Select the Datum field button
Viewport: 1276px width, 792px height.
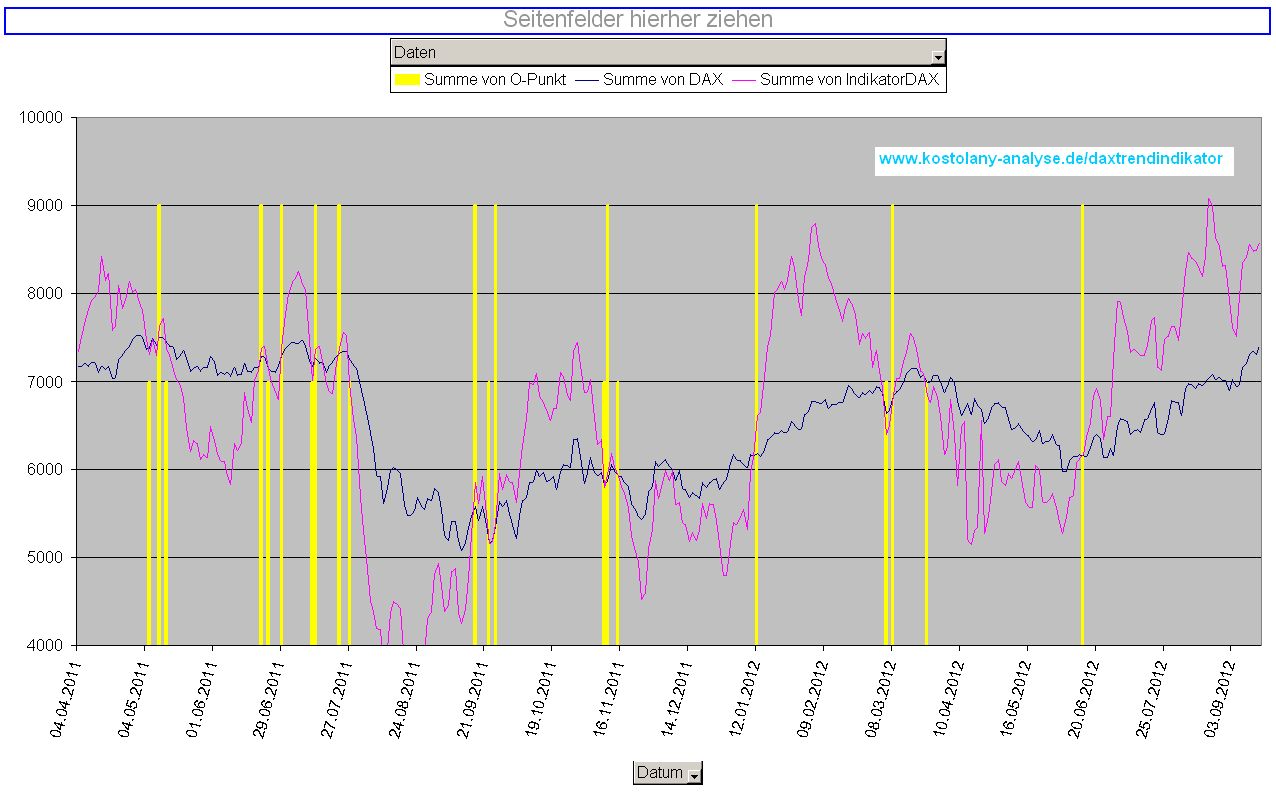660,772
